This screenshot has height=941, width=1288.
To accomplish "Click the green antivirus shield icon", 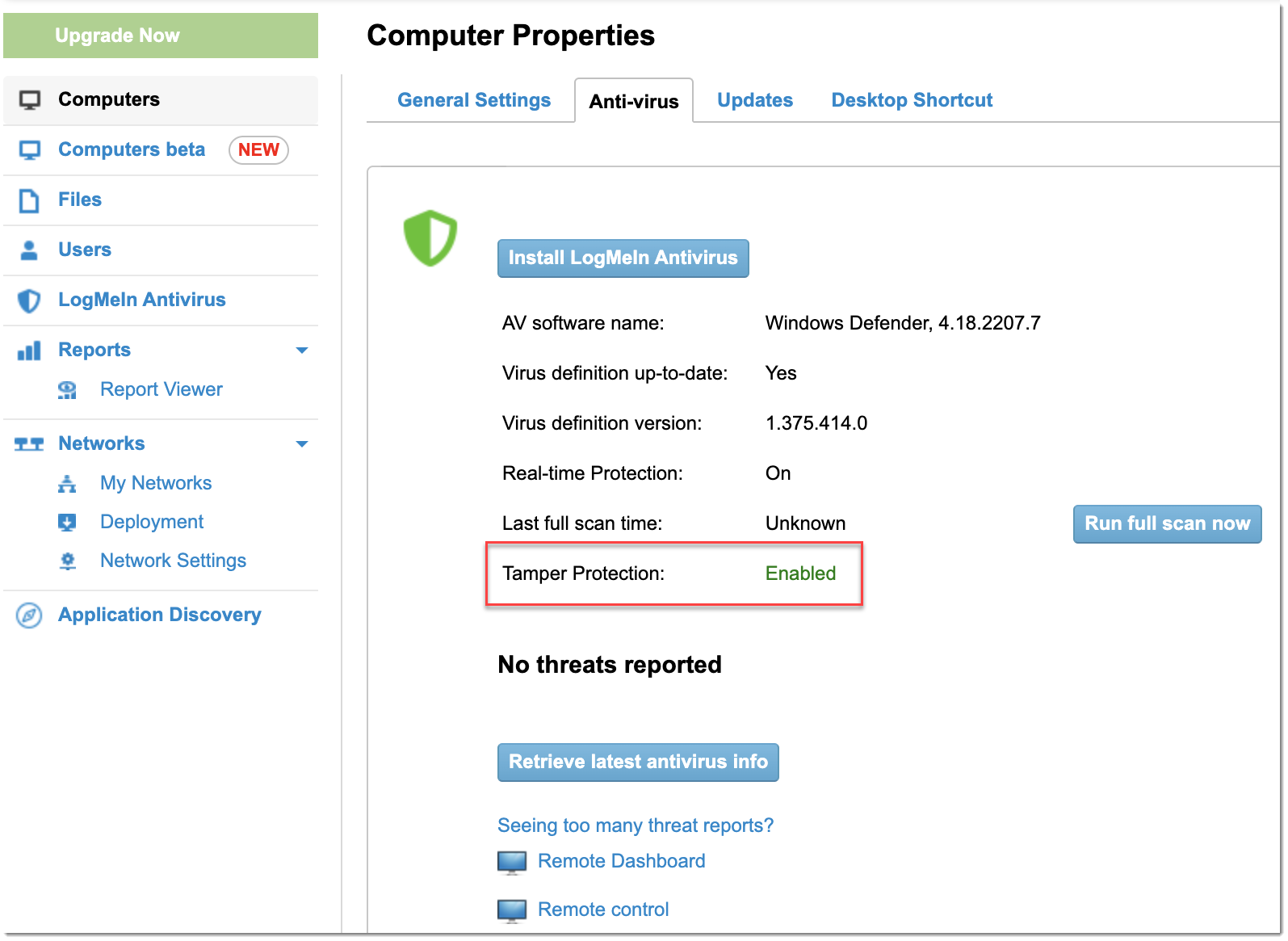I will pos(430,238).
